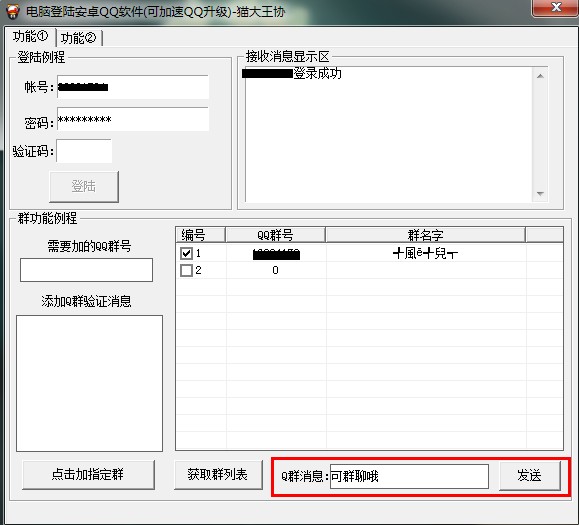Viewport: 579px width, 525px height.
Task: Click the 需要加的QQ群号 input field
Action: pyautogui.click(x=86, y=270)
